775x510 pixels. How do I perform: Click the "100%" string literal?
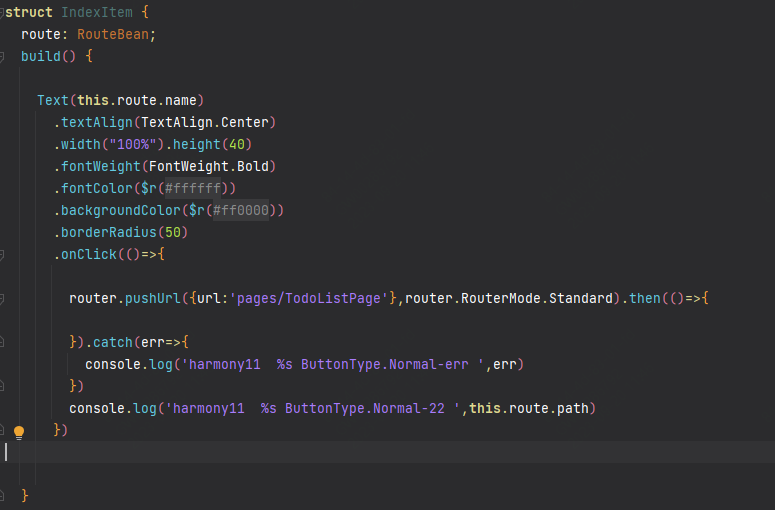(133, 144)
